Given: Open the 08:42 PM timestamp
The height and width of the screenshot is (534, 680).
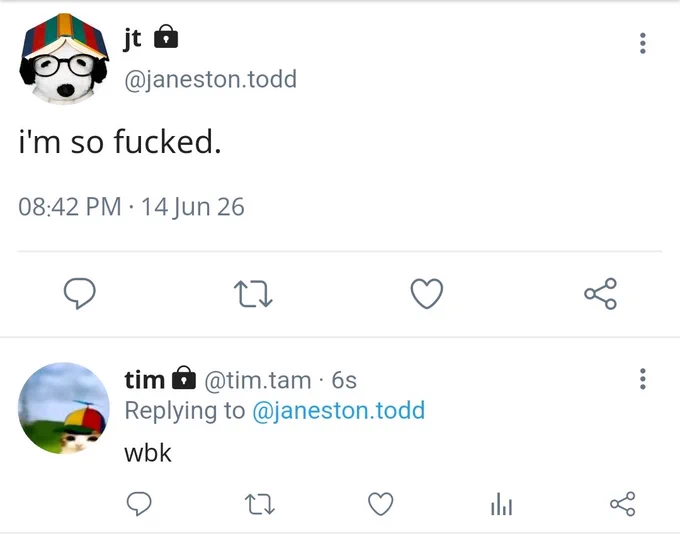Looking at the screenshot, I should (70, 207).
